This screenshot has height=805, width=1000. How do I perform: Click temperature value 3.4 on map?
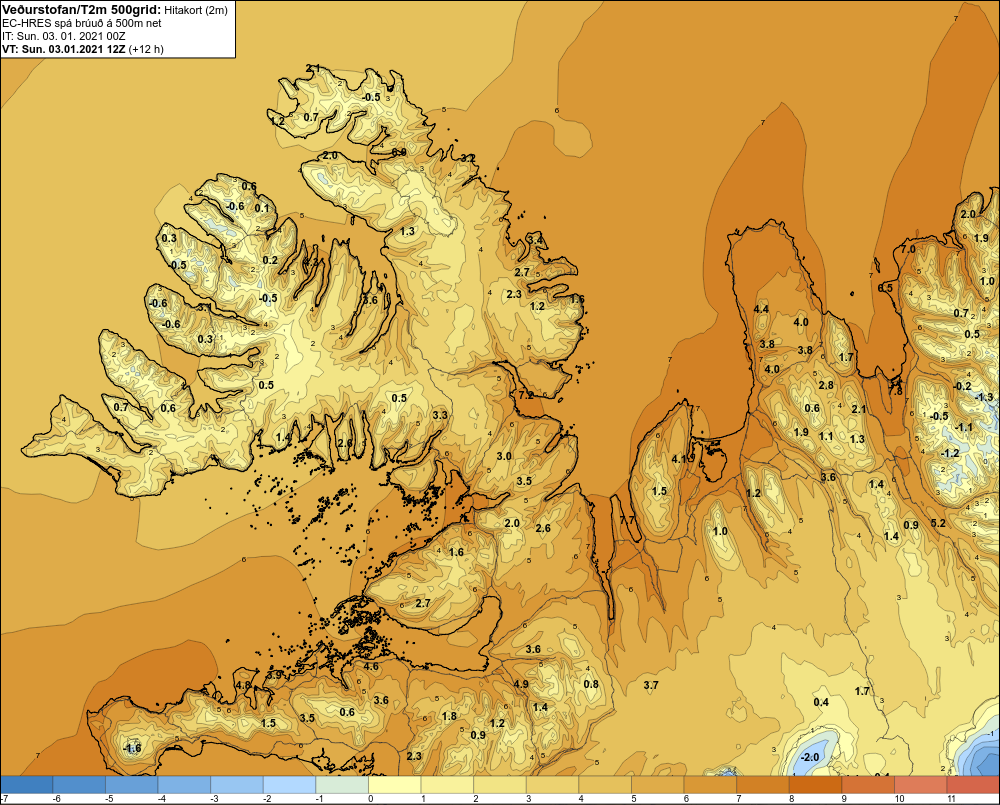click(x=535, y=240)
